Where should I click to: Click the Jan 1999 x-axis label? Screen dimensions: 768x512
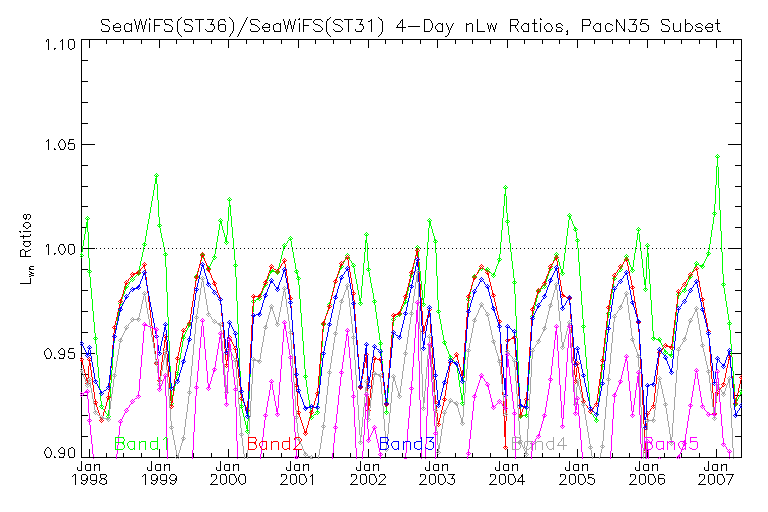click(159, 473)
